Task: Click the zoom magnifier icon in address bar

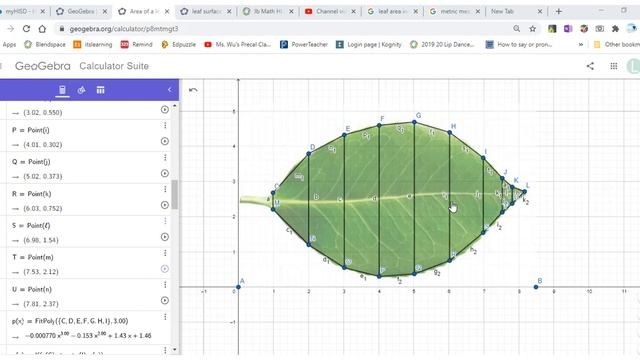Action: [517, 29]
